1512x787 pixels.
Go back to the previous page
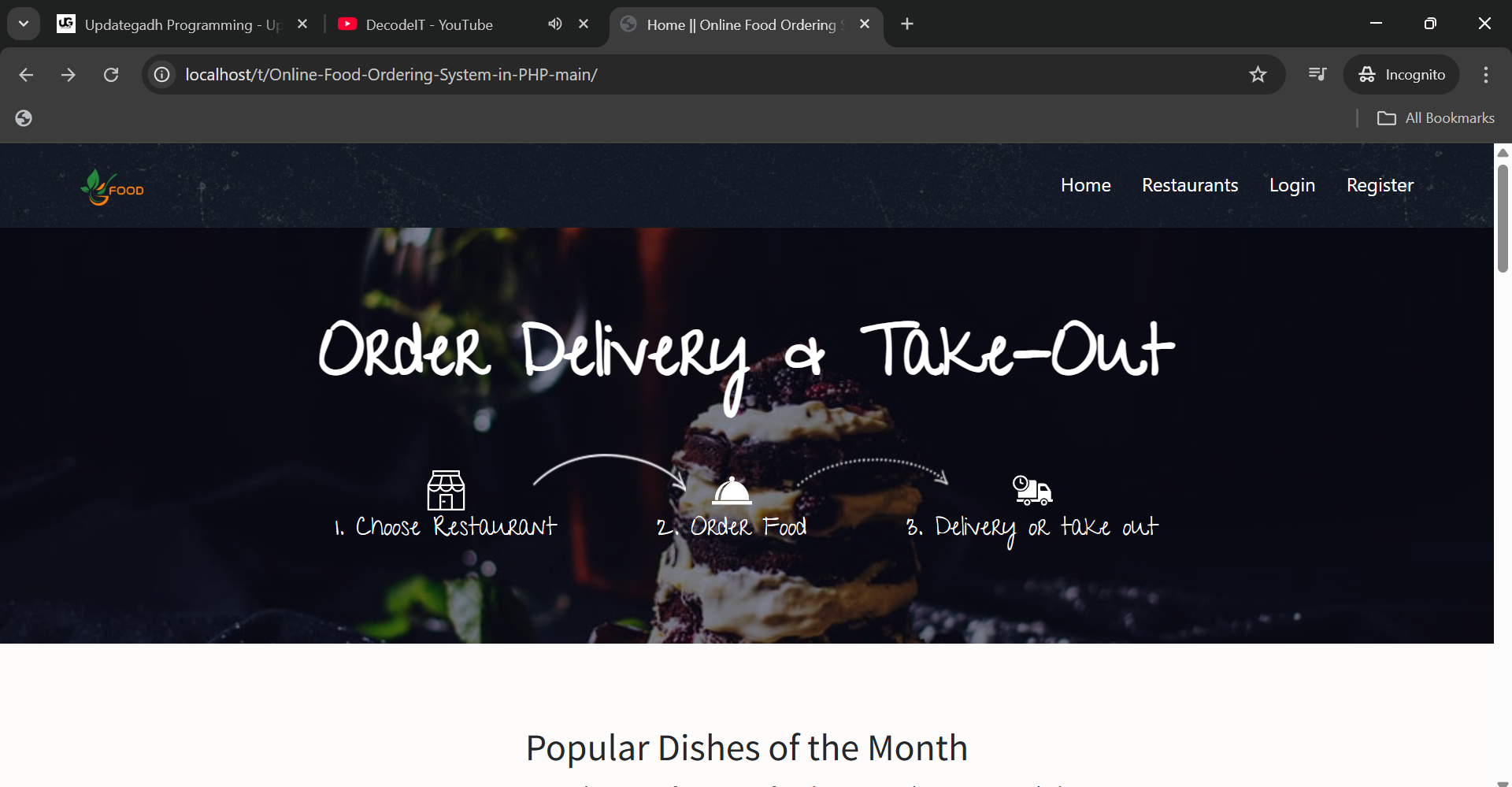click(26, 75)
